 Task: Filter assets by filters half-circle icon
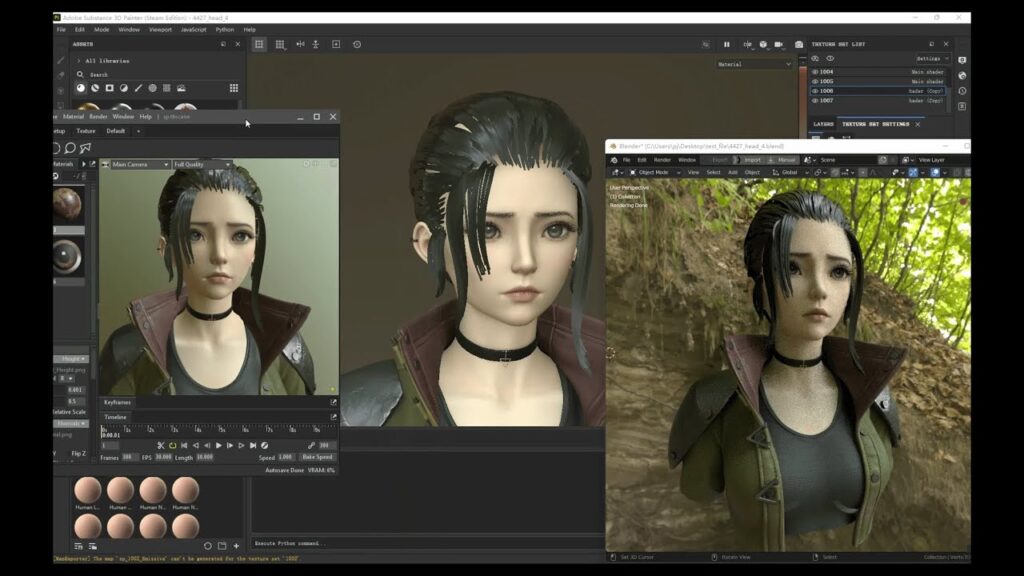(124, 88)
